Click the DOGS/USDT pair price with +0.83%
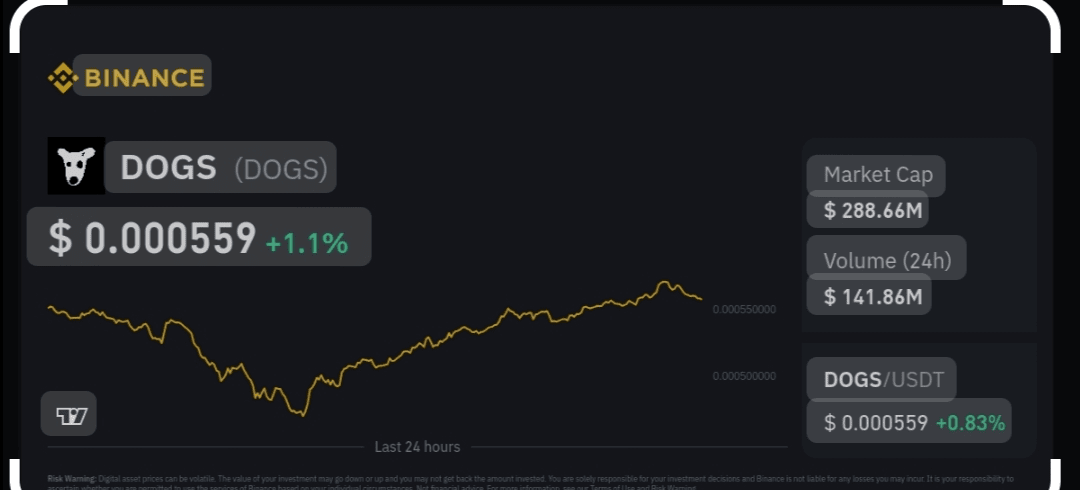 pyautogui.click(x=876, y=423)
